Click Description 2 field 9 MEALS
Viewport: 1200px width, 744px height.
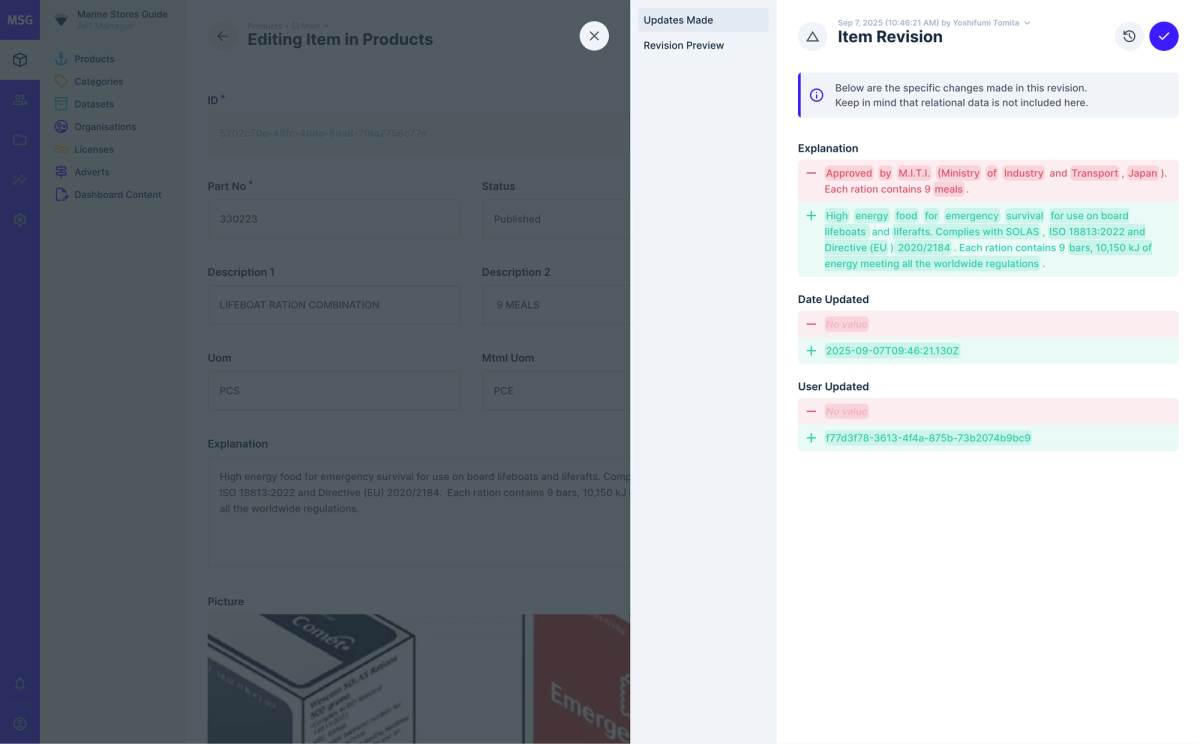pyautogui.click(x=556, y=305)
